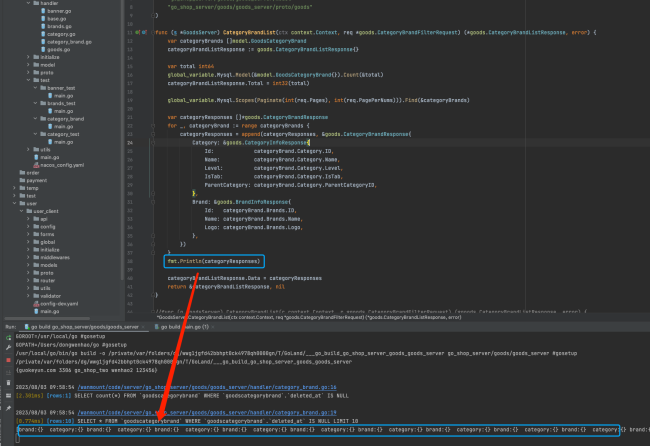Expand the router folder
The width and height of the screenshot is (650, 446).
coord(29,281)
